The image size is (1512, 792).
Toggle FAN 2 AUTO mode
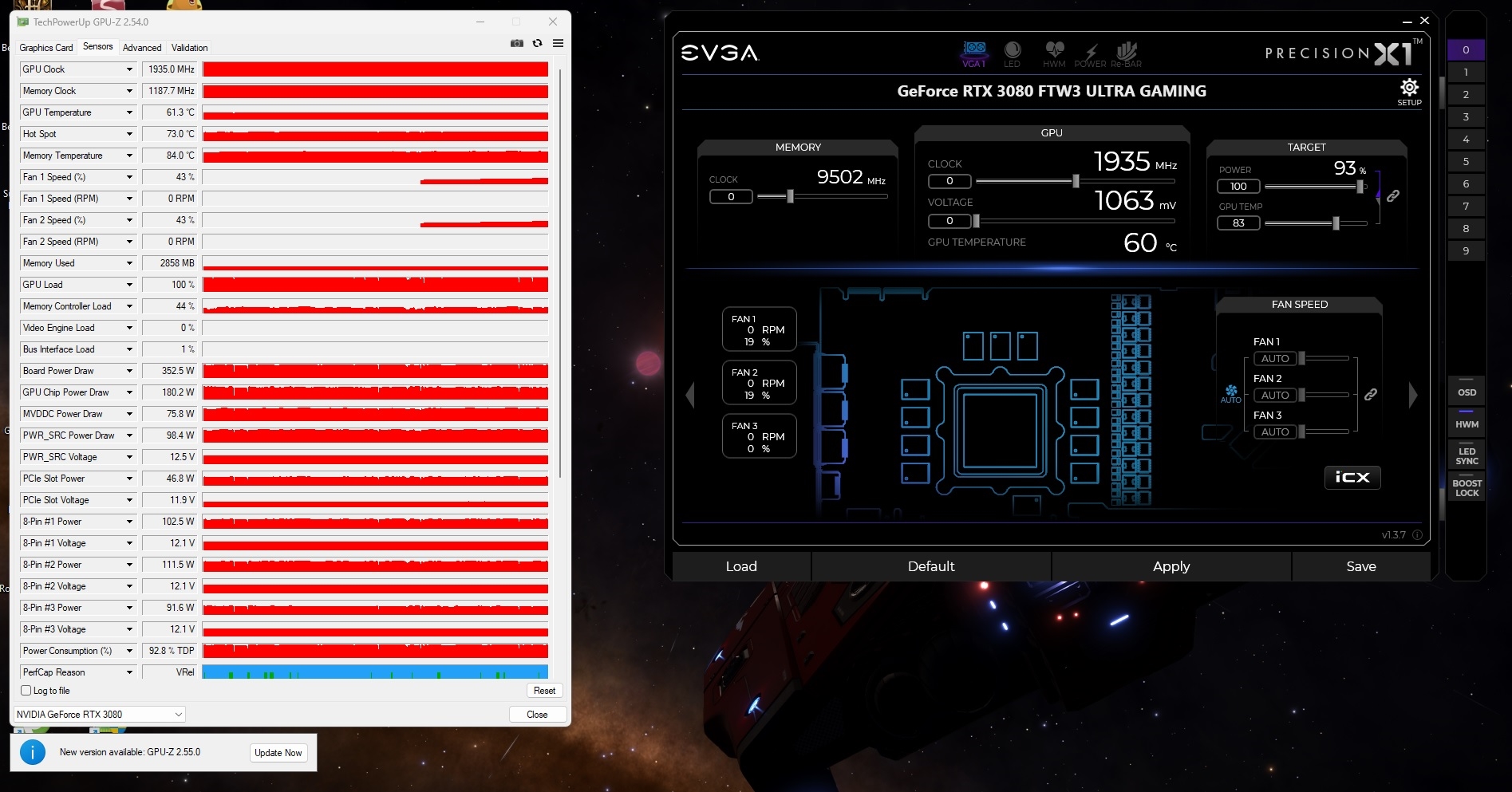point(1275,395)
